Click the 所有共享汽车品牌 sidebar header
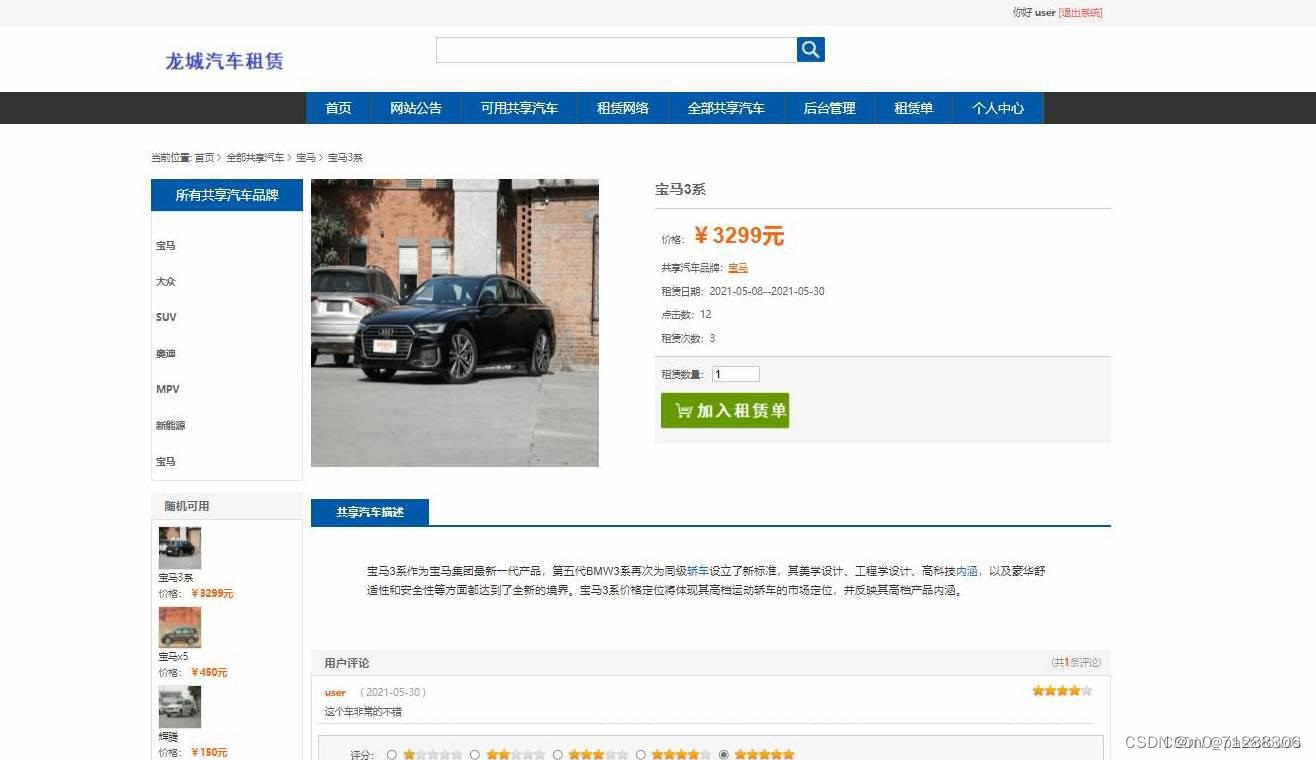Screen dimensions: 1316x760 click(227, 195)
